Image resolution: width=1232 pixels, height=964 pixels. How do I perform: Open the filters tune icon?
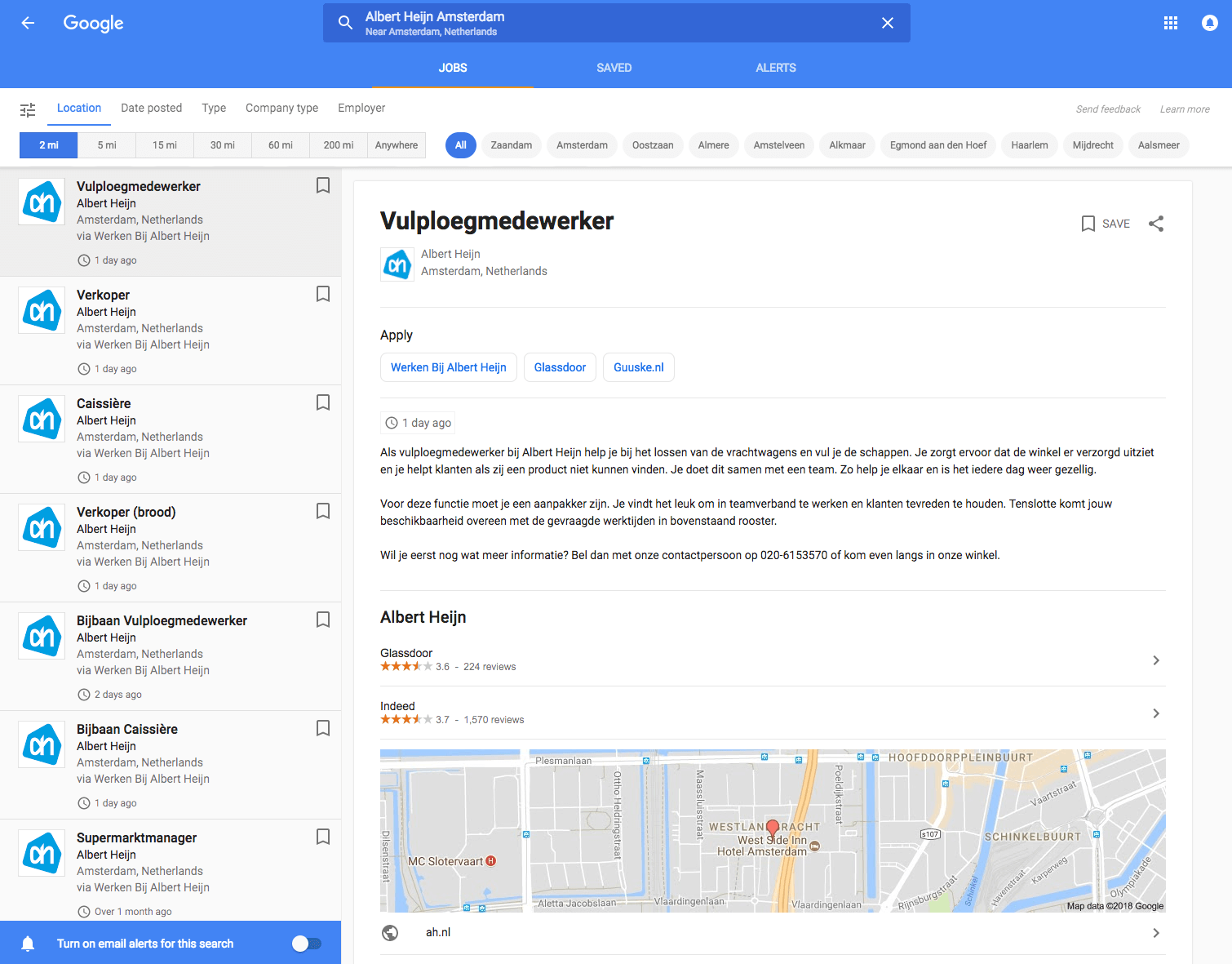coord(28,109)
